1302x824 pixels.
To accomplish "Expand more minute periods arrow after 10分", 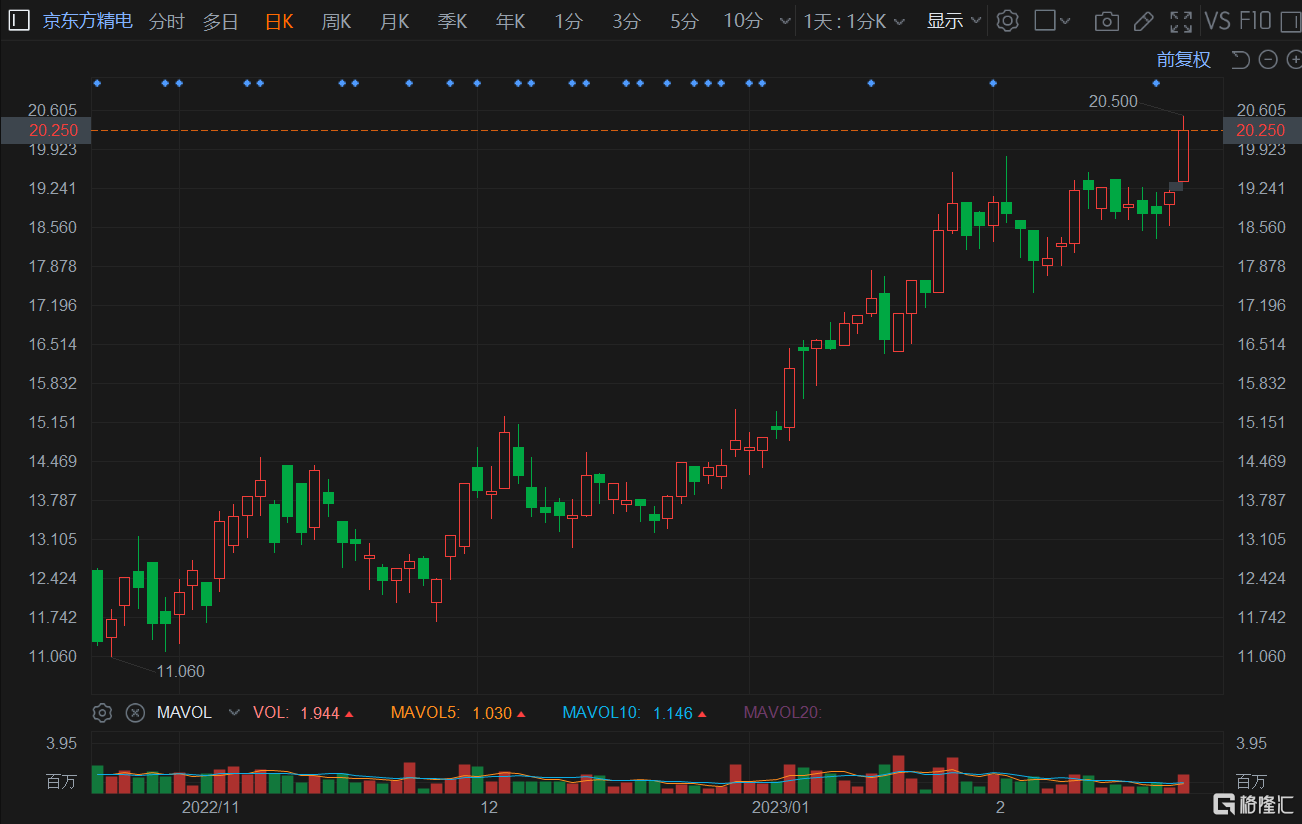I will click(x=785, y=21).
